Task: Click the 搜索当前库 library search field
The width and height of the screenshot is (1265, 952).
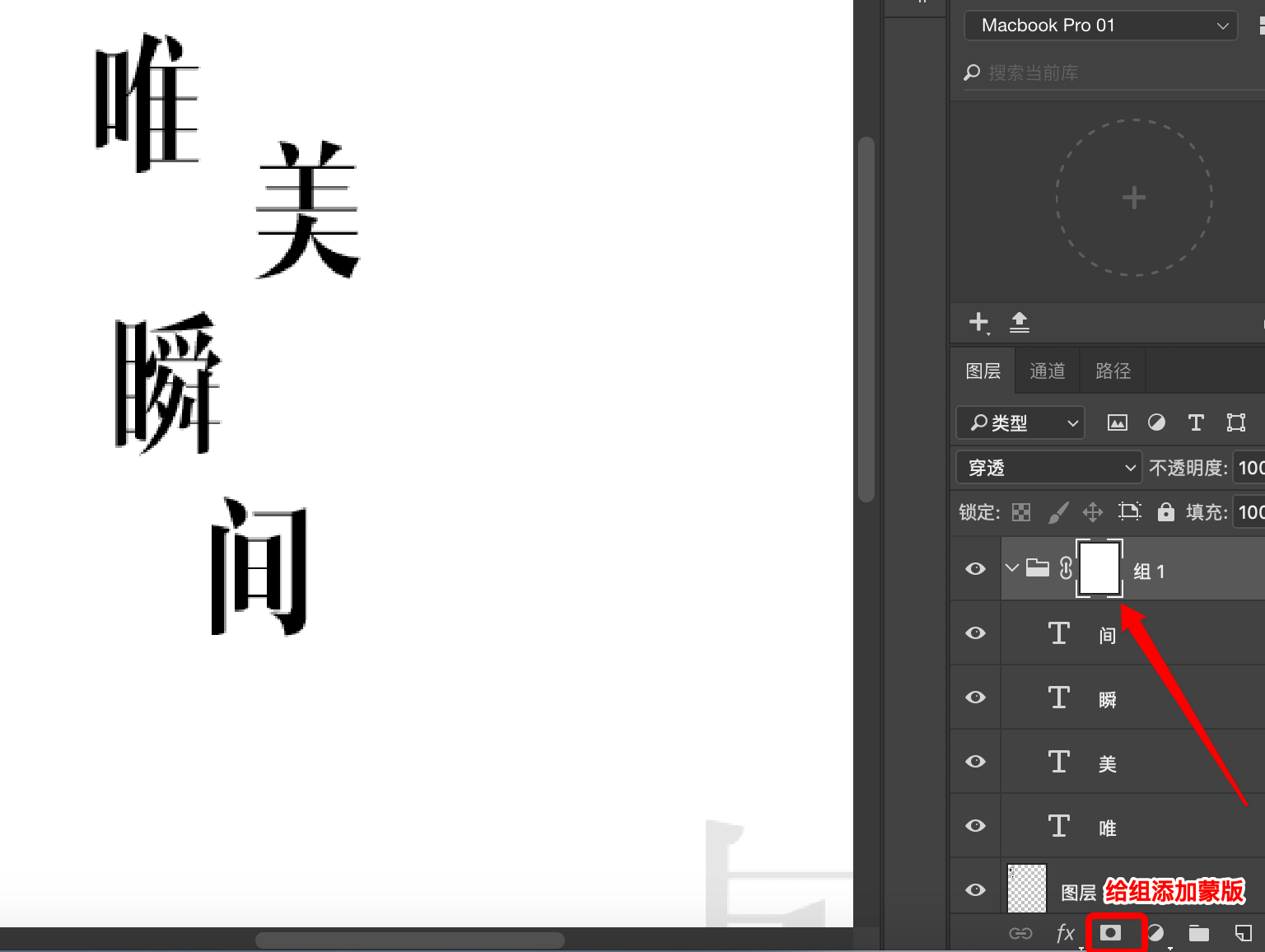Action: tap(1114, 72)
